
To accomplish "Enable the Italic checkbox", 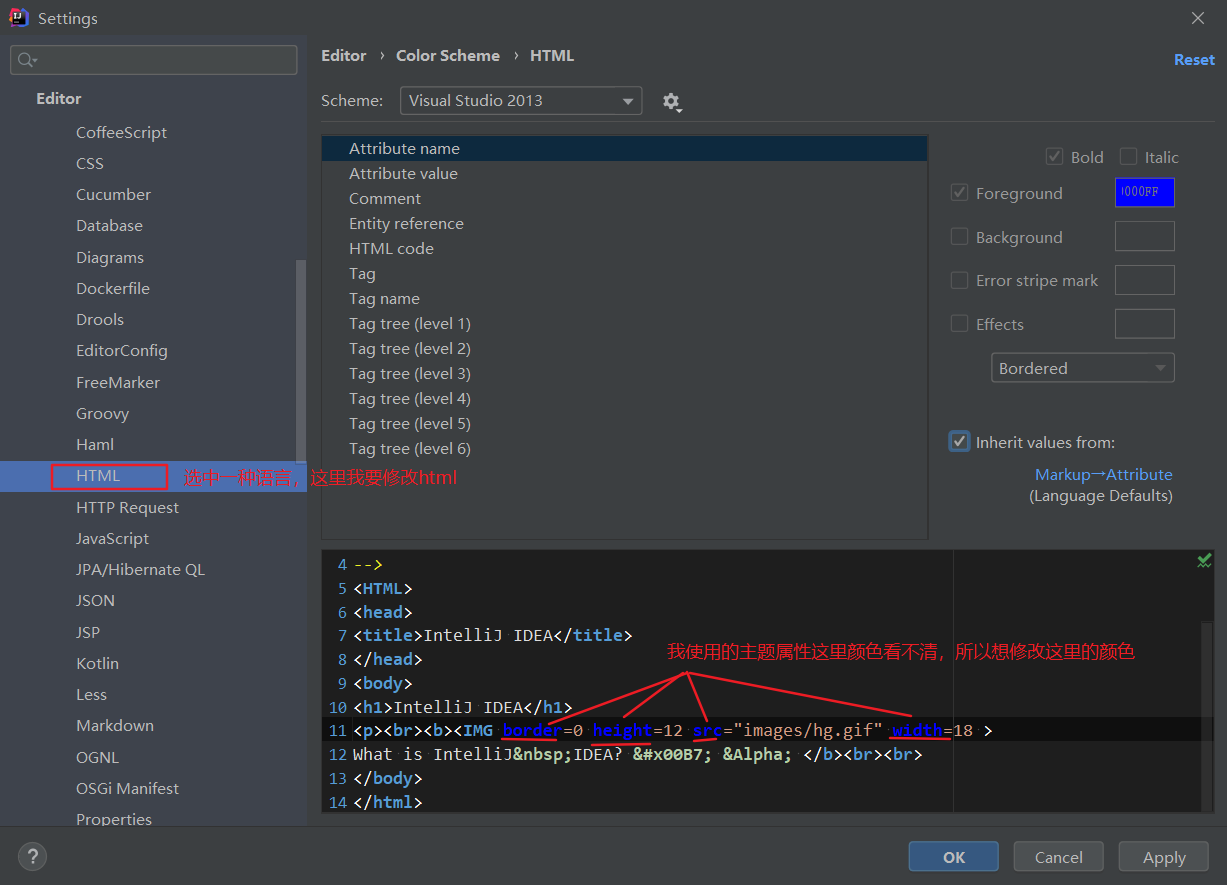I will pos(1129,157).
